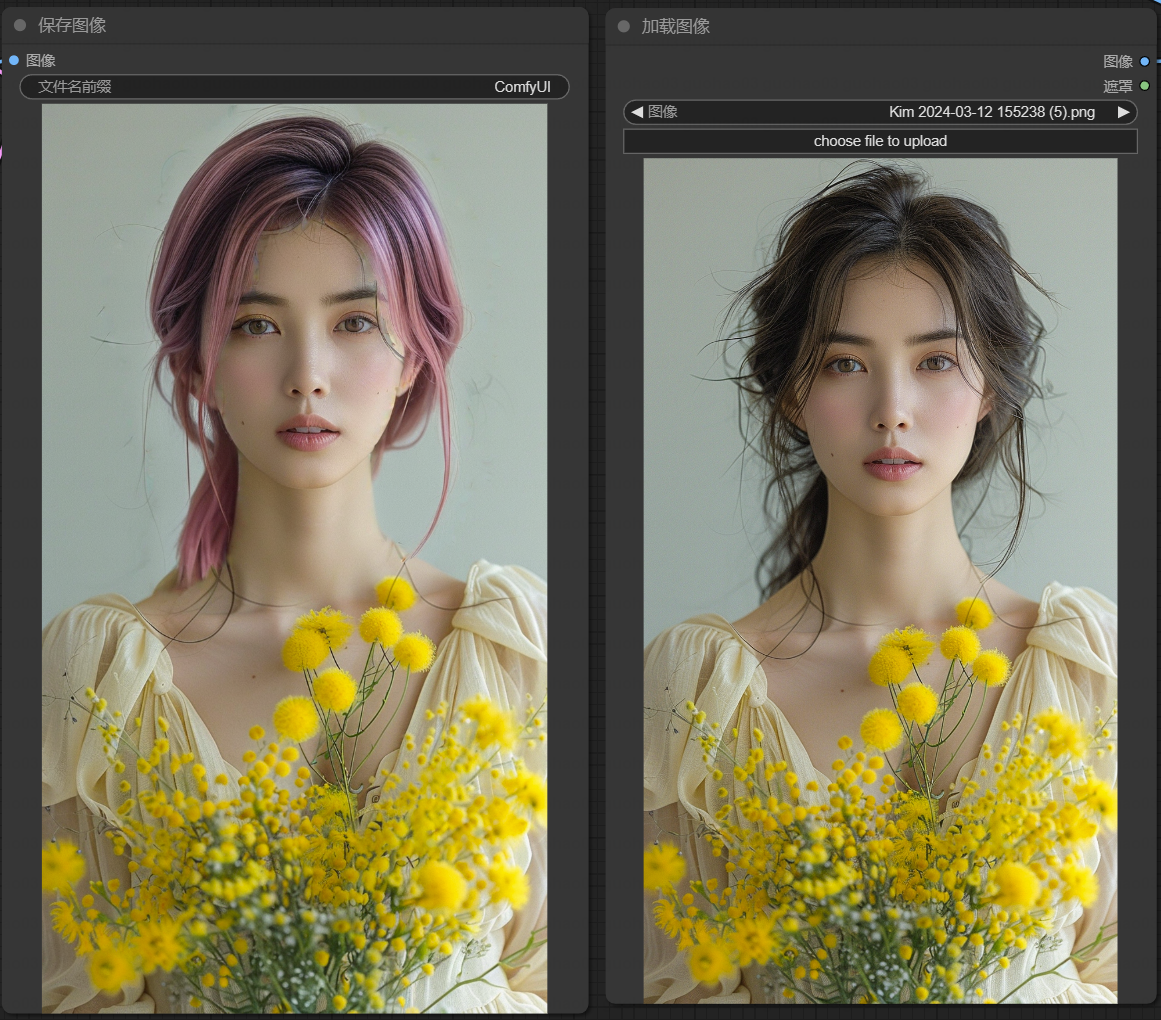Select the 保存图像 node title text
Image resolution: width=1161 pixels, height=1020 pixels.
point(72,25)
